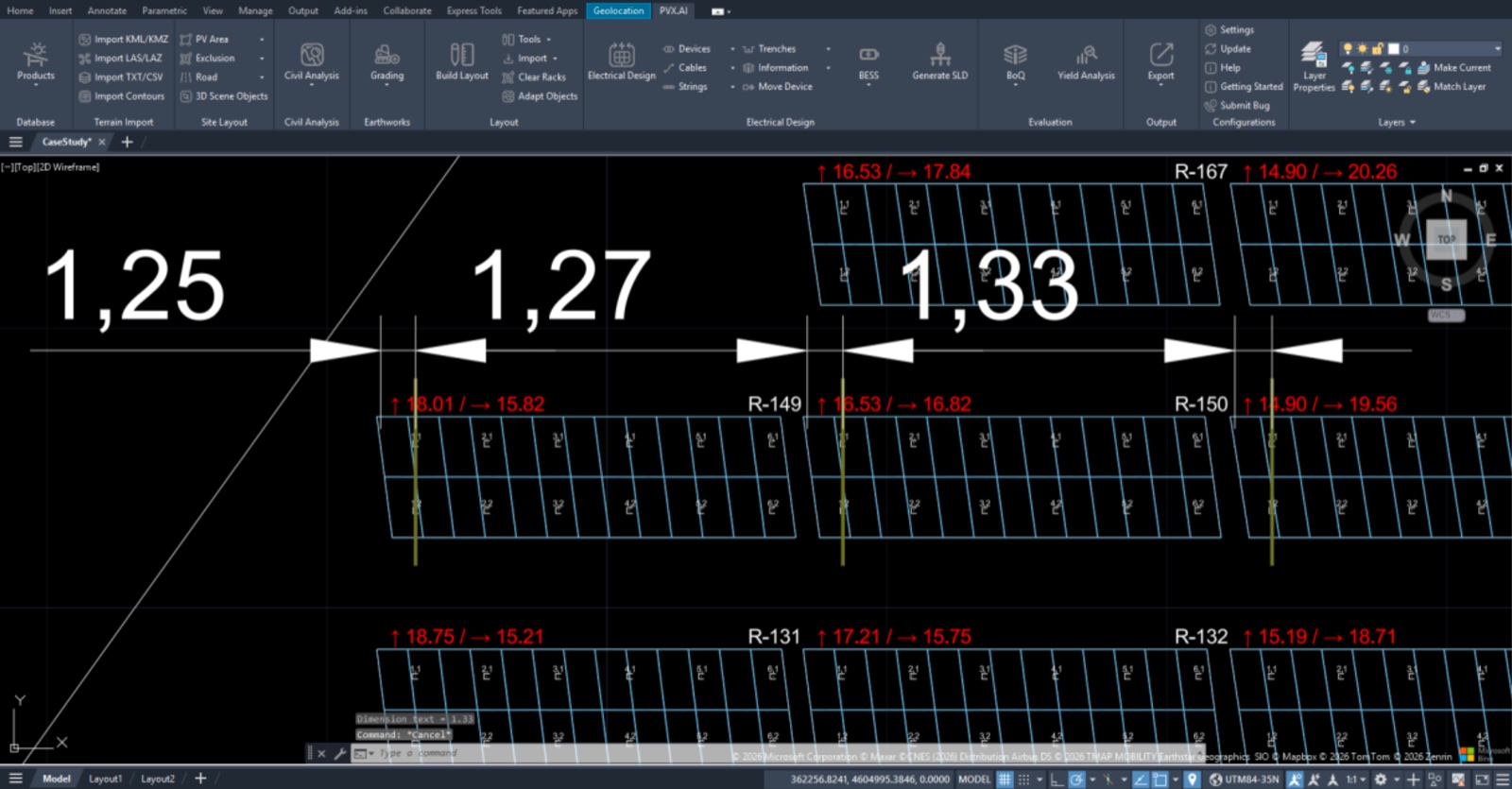The width and height of the screenshot is (1512, 789).
Task: Toggle ortho mode in status bar
Action: (x=1057, y=780)
